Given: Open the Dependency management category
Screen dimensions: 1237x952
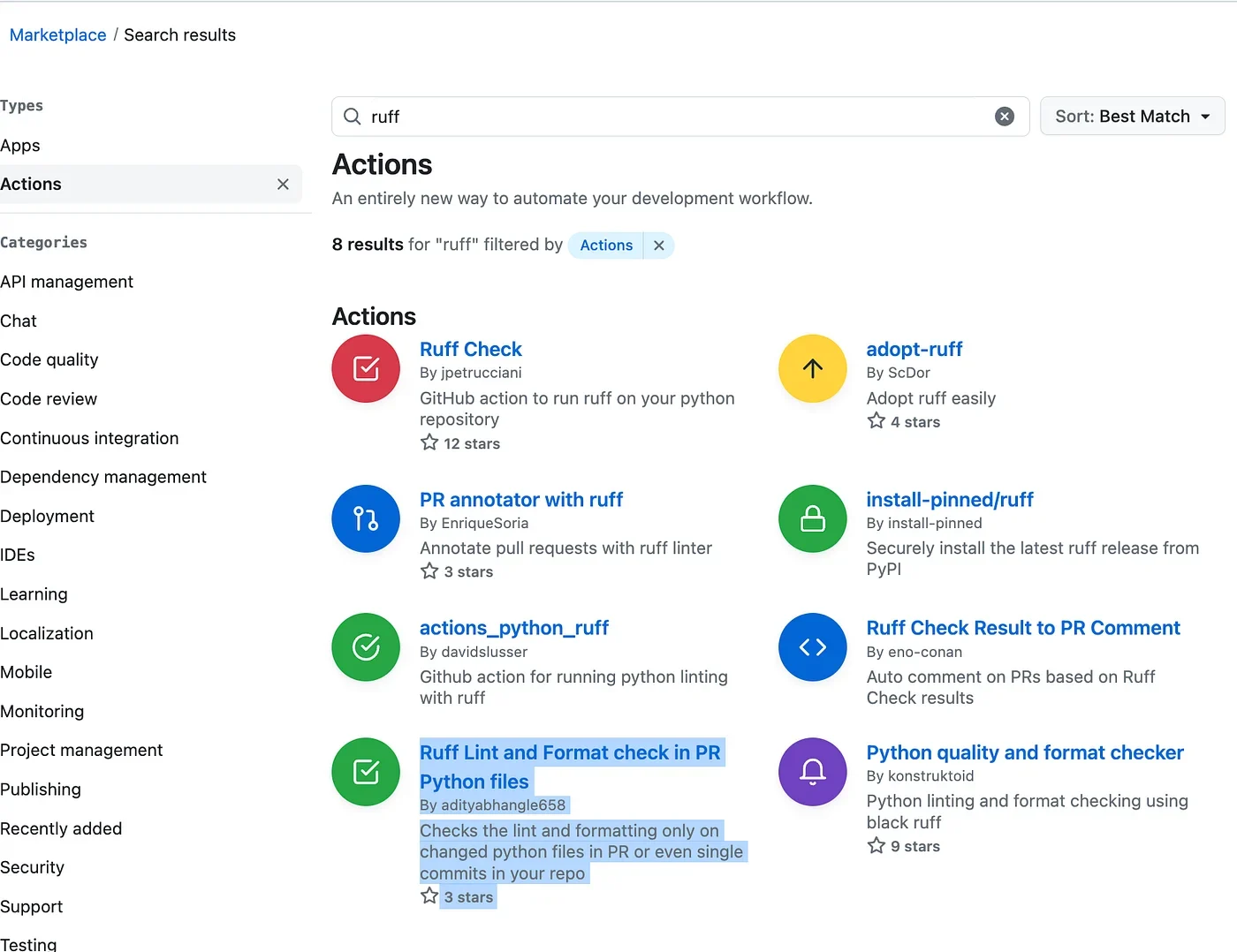Looking at the screenshot, I should coord(103,477).
